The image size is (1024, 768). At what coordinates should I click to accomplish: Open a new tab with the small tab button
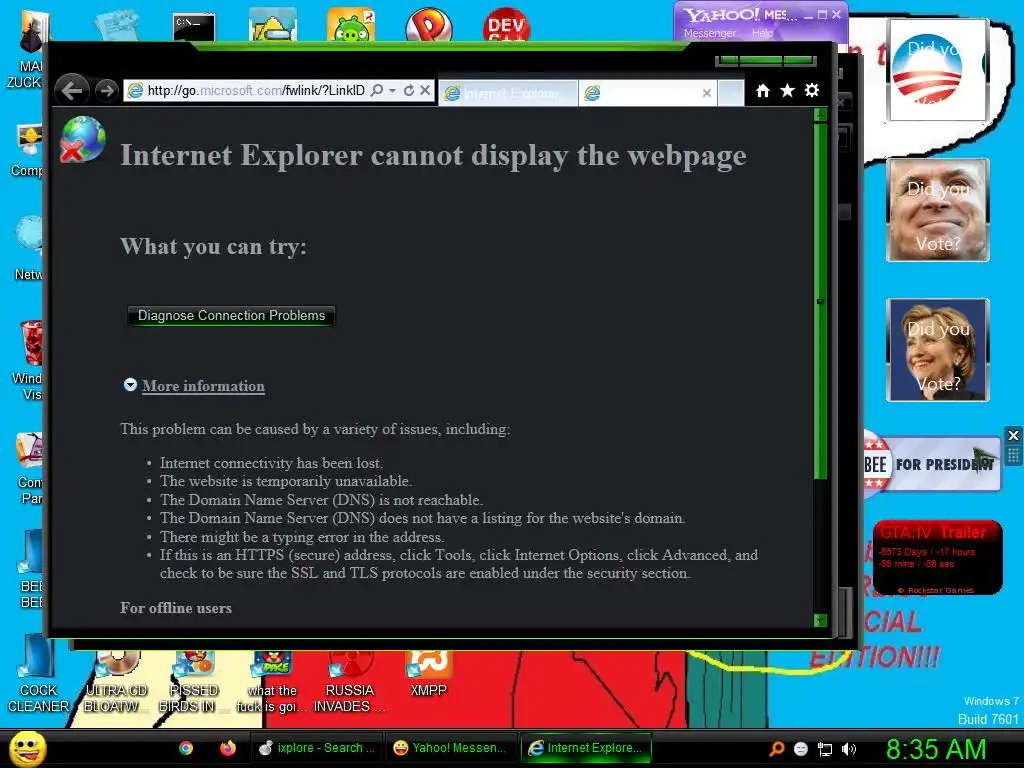tap(731, 93)
